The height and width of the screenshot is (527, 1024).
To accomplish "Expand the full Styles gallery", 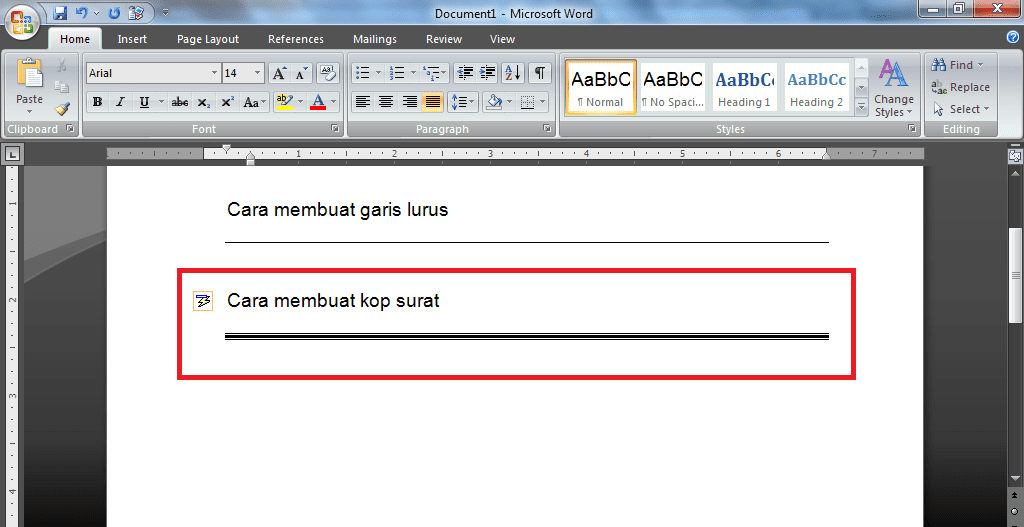I will pos(861,106).
